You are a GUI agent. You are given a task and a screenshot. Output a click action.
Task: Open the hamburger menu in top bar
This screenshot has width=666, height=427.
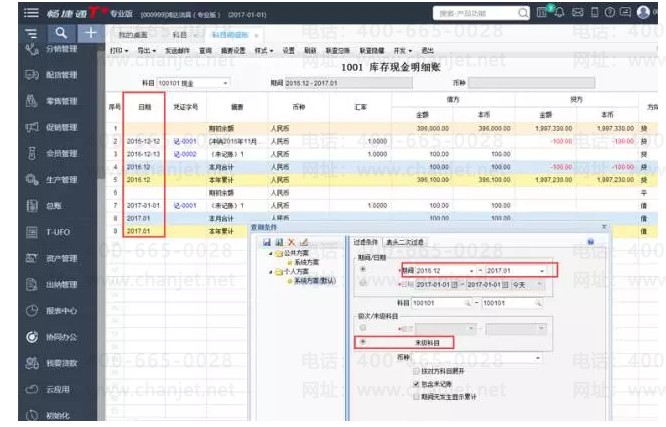(x=31, y=13)
